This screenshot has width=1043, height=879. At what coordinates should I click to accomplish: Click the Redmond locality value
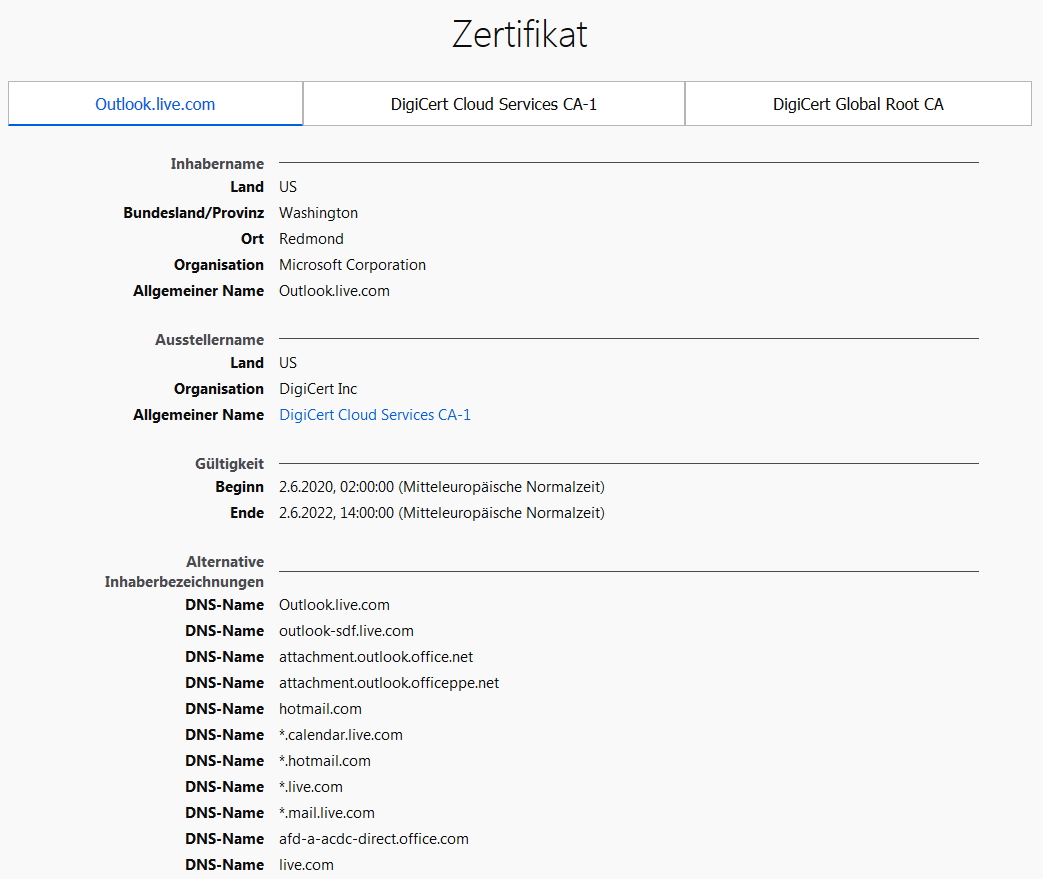(x=311, y=239)
